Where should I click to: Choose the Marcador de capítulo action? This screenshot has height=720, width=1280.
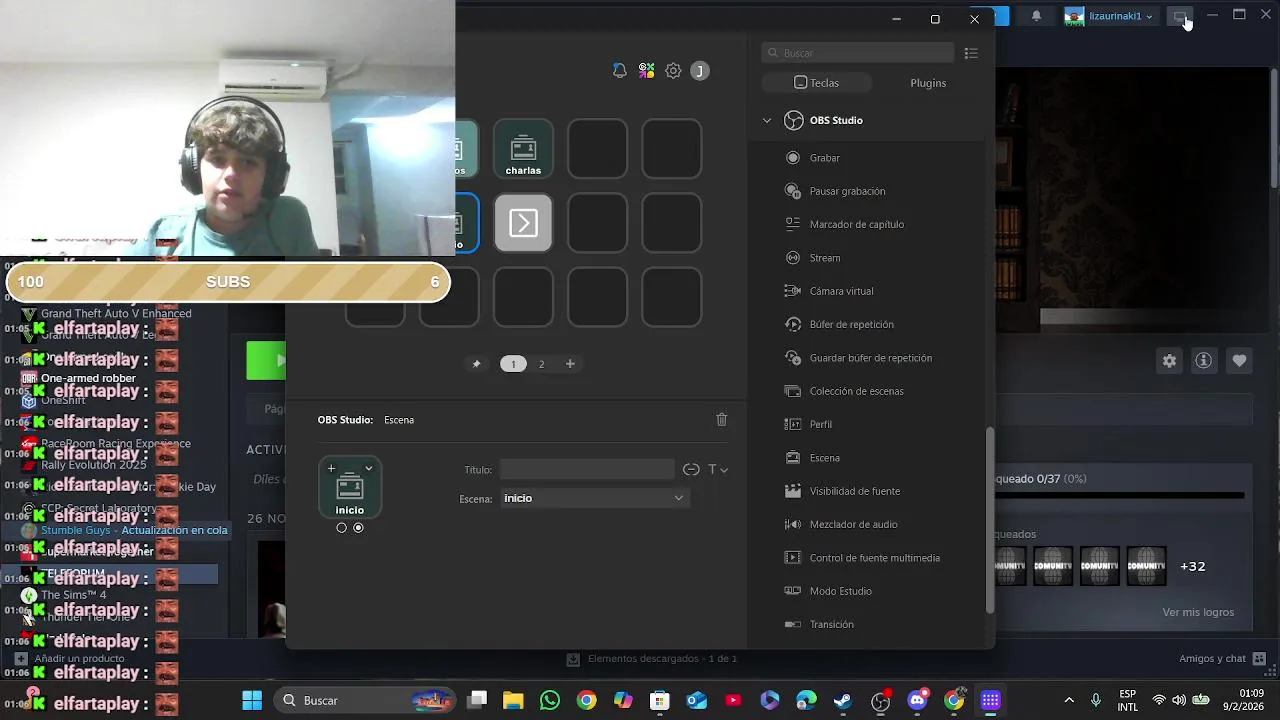[x=856, y=224]
